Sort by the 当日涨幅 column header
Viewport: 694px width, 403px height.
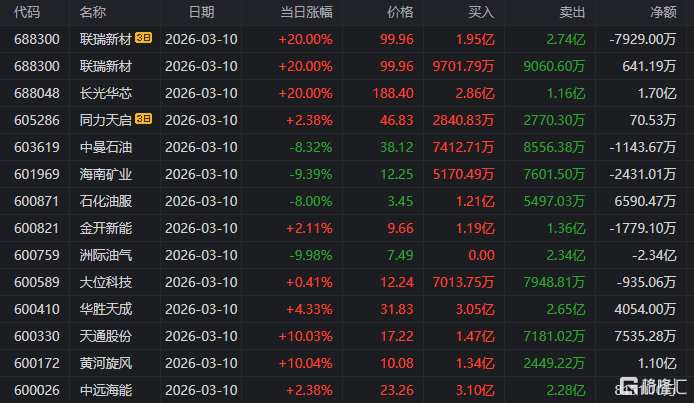(305, 12)
